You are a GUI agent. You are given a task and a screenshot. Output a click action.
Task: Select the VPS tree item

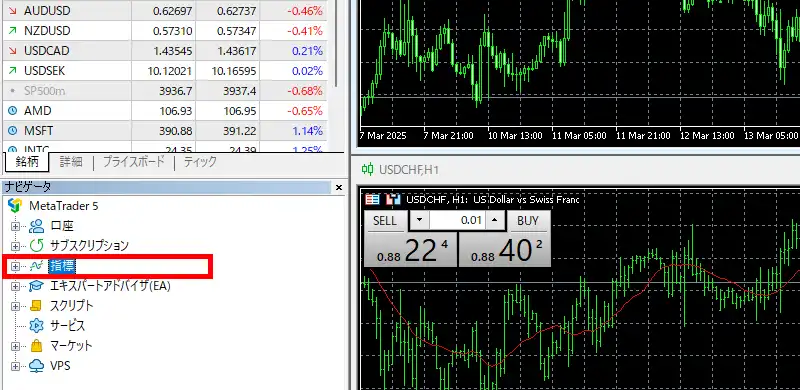tap(60, 366)
